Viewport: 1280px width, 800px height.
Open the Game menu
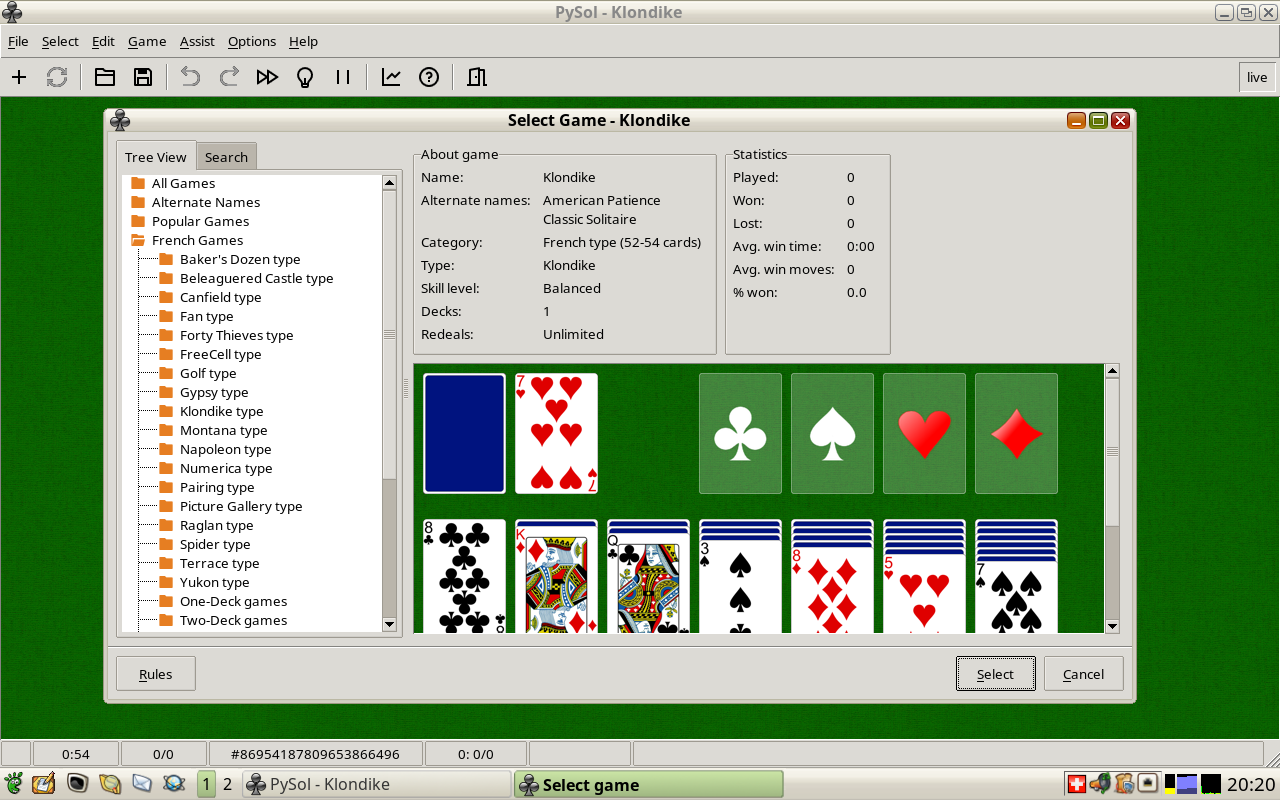147,41
